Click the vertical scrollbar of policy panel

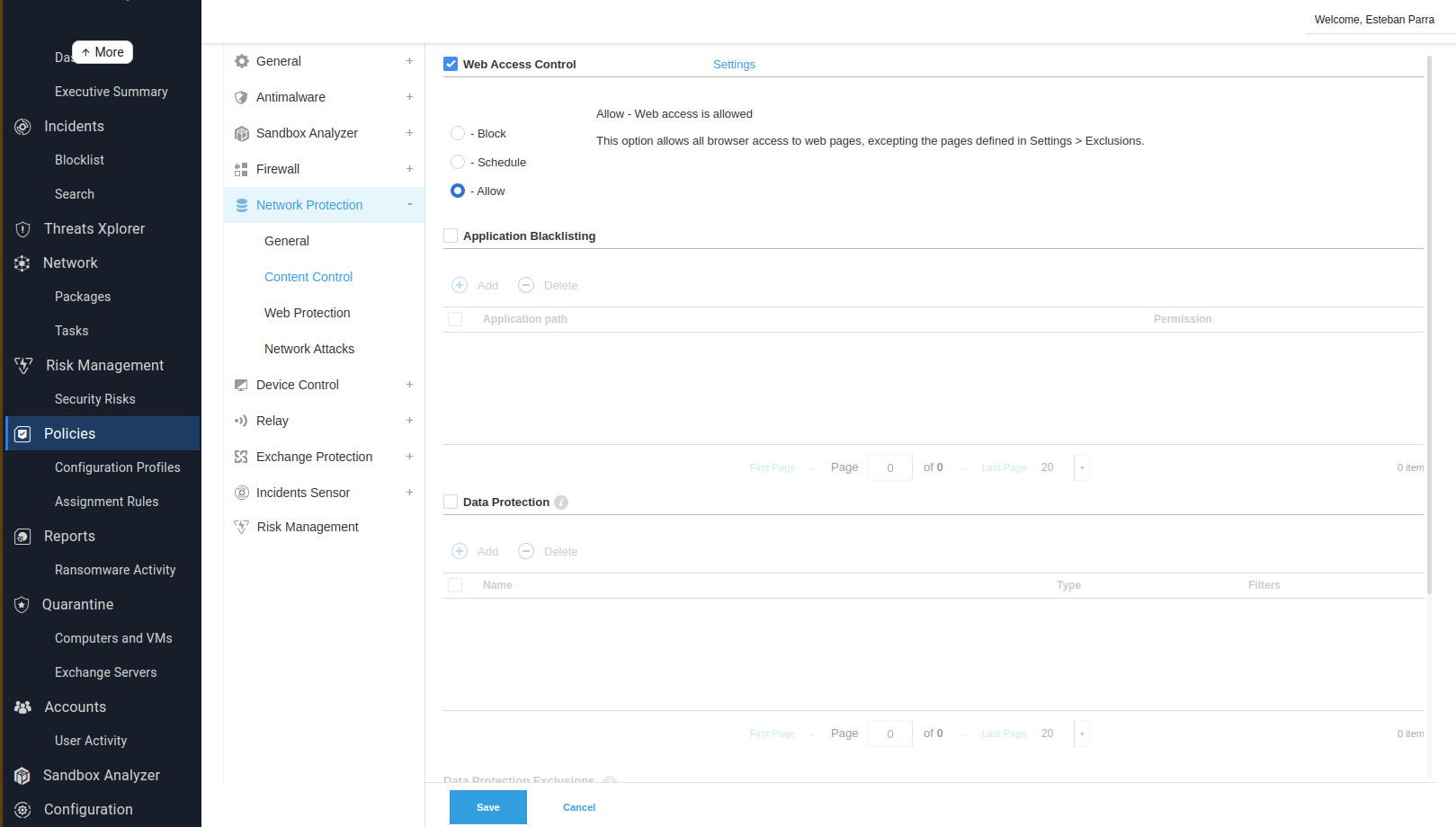click(1429, 324)
